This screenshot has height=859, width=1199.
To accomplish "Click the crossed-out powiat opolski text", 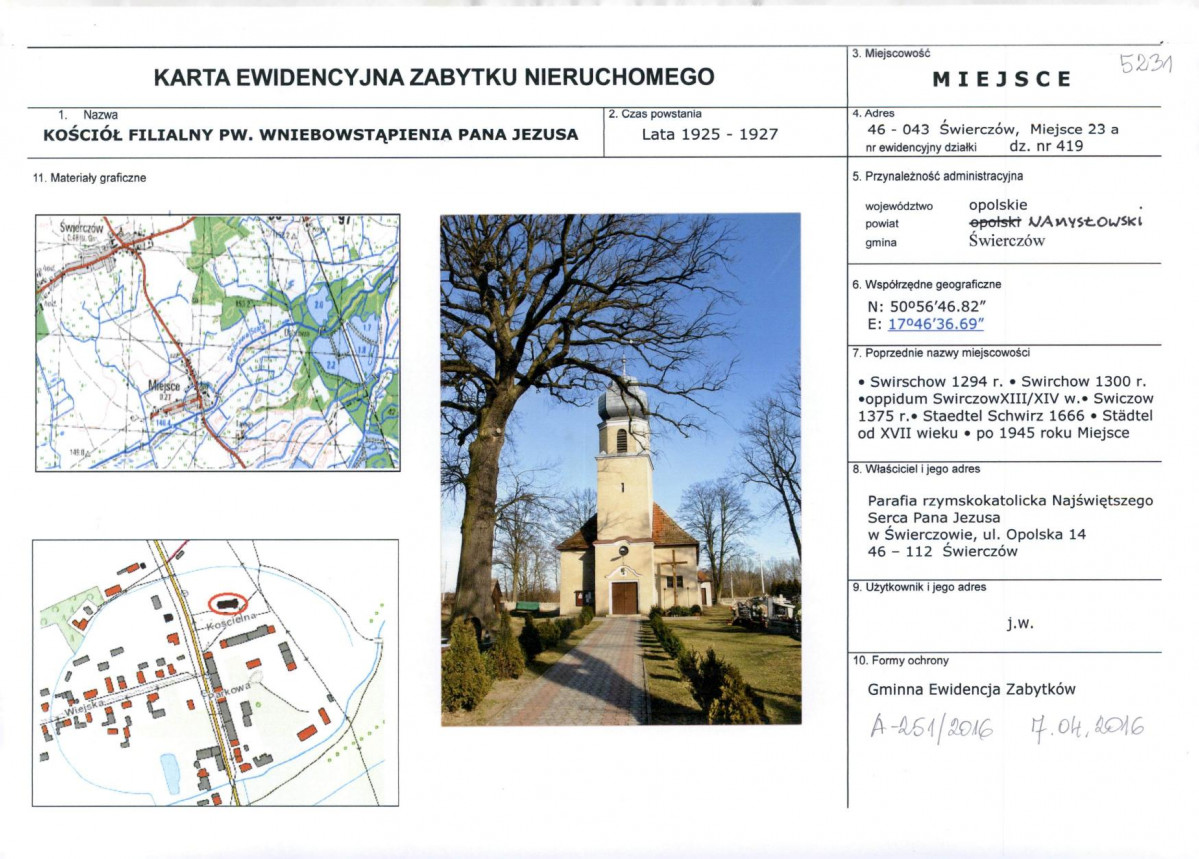I will tap(995, 222).
